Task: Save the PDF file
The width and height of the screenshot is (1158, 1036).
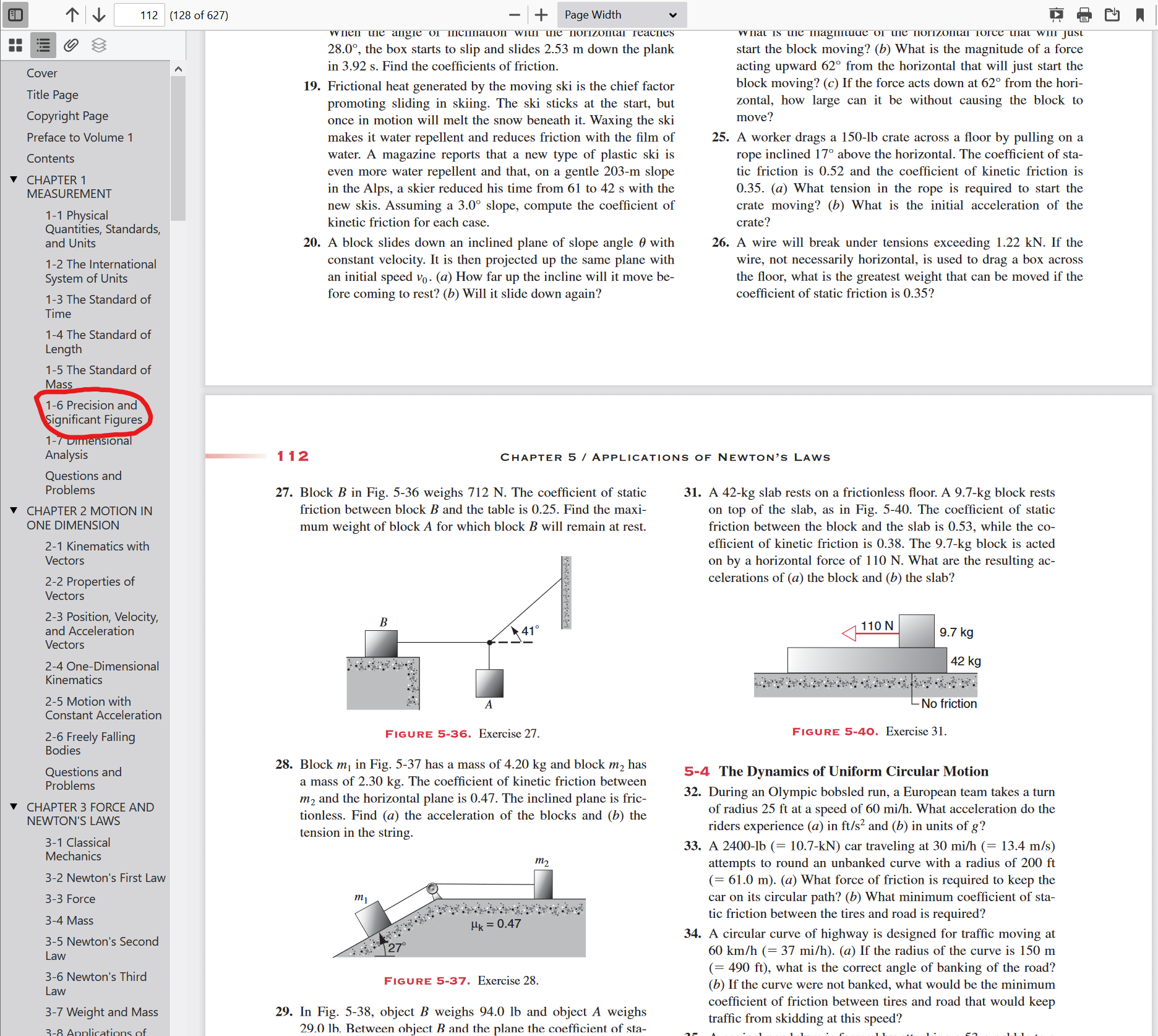Action: tap(1112, 14)
